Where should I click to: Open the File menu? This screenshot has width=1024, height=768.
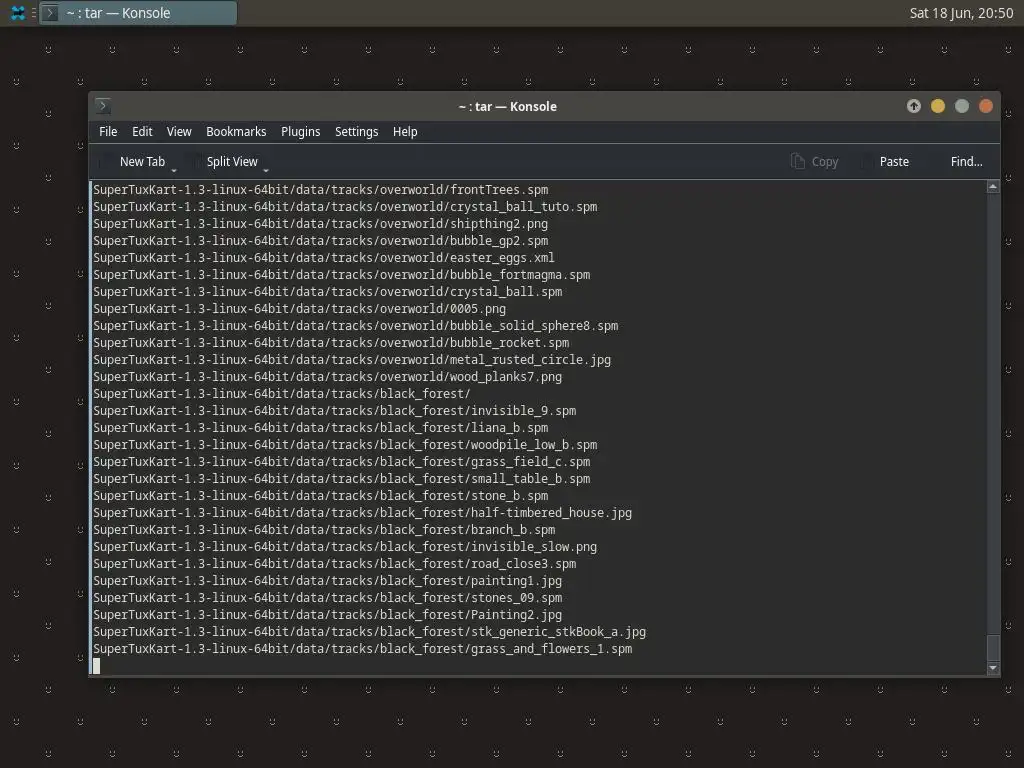108,132
